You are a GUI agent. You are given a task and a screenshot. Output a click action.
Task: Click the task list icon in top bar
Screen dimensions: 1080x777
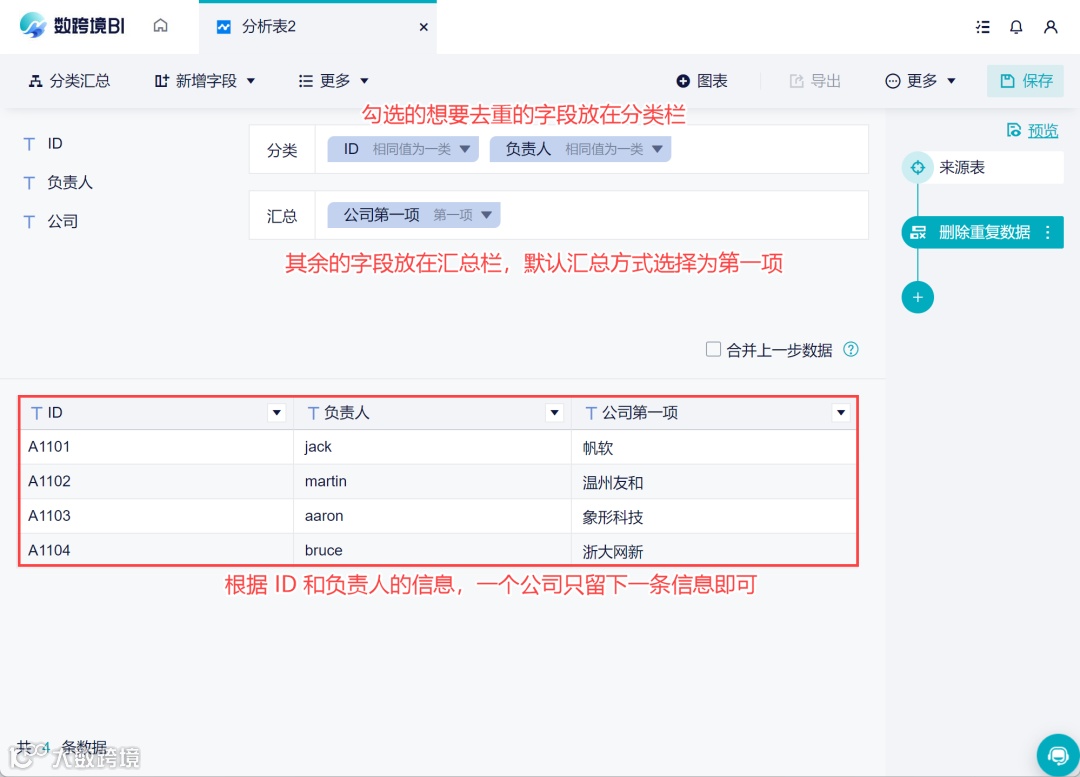pyautogui.click(x=982, y=26)
